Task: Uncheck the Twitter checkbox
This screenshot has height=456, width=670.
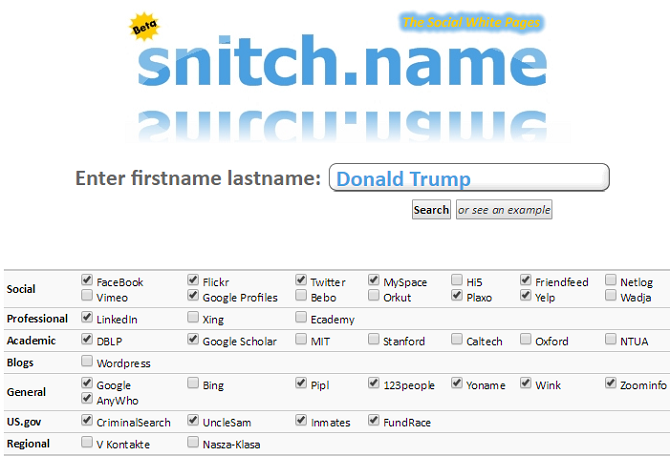Action: pyautogui.click(x=301, y=280)
